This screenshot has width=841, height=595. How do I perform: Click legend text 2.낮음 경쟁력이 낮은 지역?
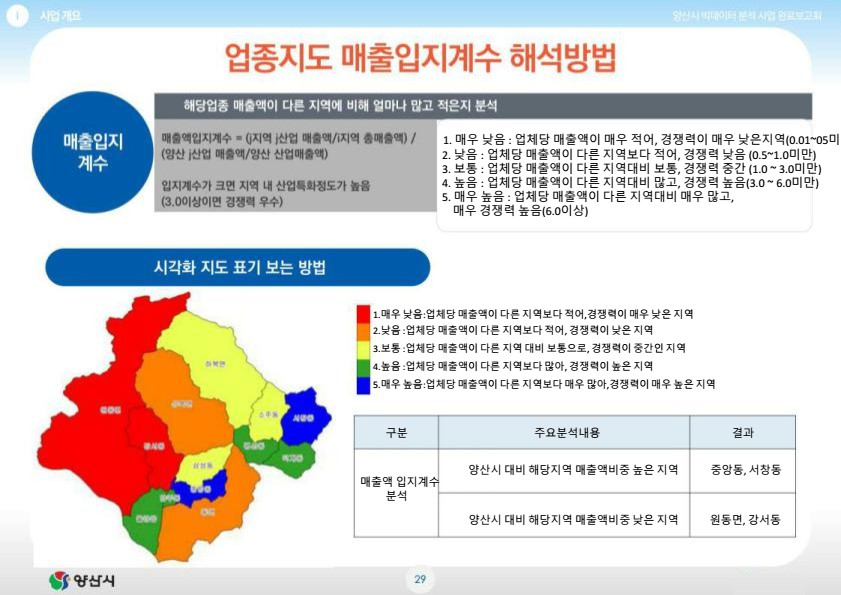point(513,330)
